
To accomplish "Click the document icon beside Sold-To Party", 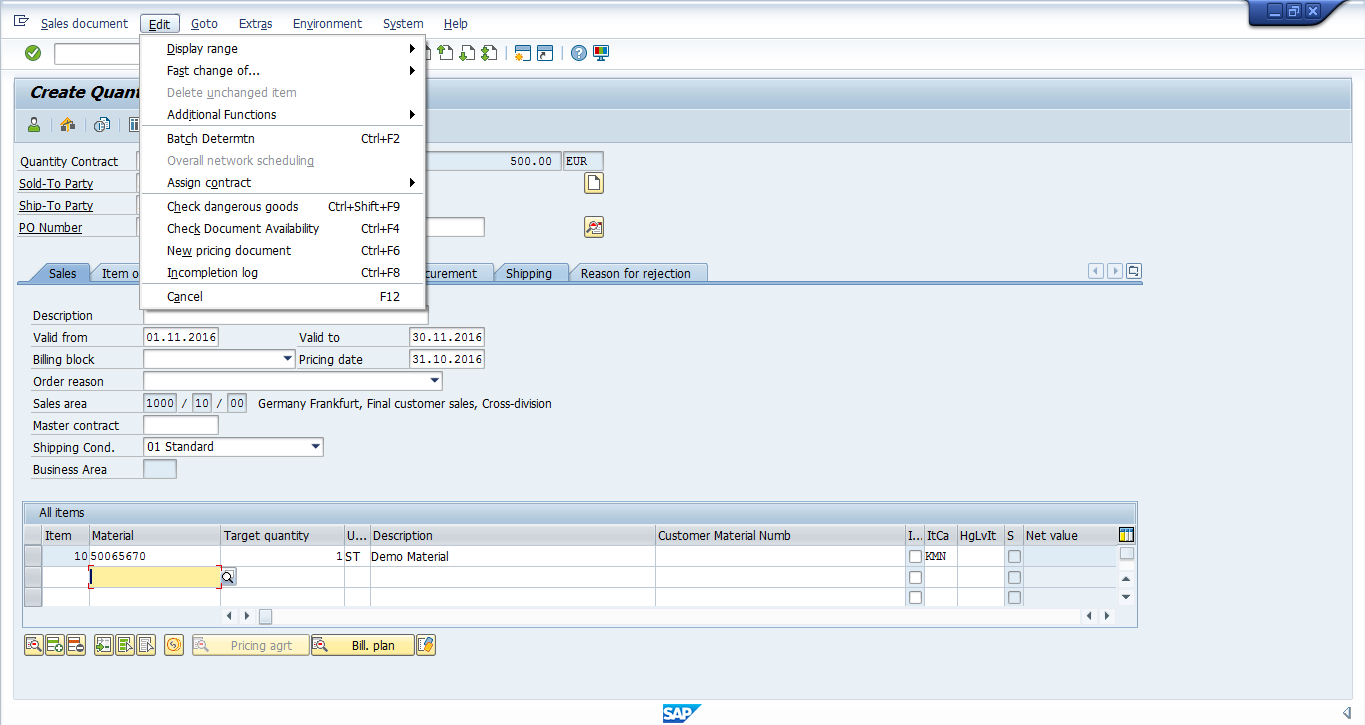I will [594, 183].
